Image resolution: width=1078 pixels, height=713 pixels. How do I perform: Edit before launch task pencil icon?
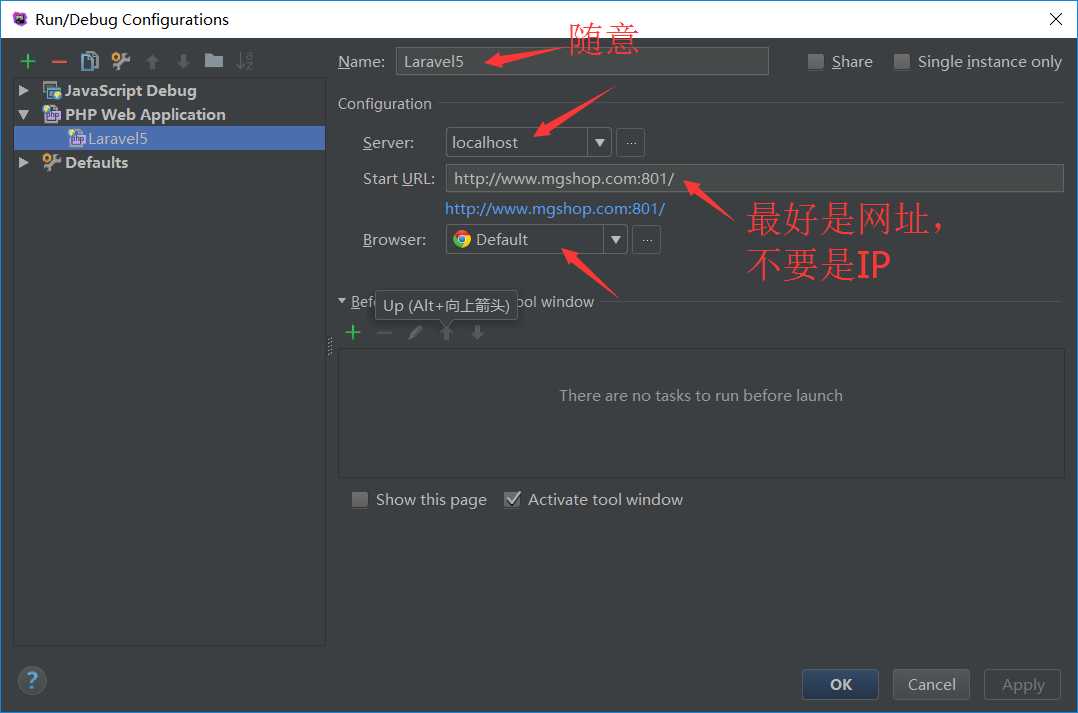pos(415,333)
